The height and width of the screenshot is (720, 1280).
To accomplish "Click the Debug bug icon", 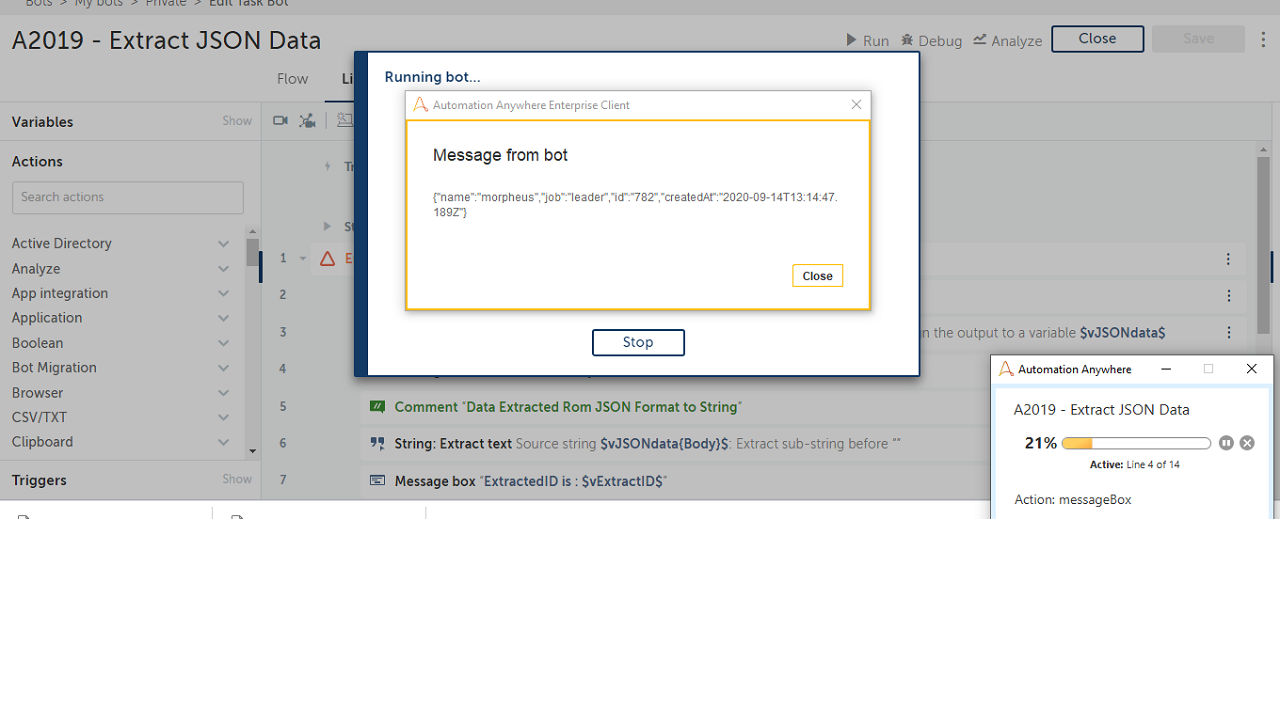I will (907, 40).
